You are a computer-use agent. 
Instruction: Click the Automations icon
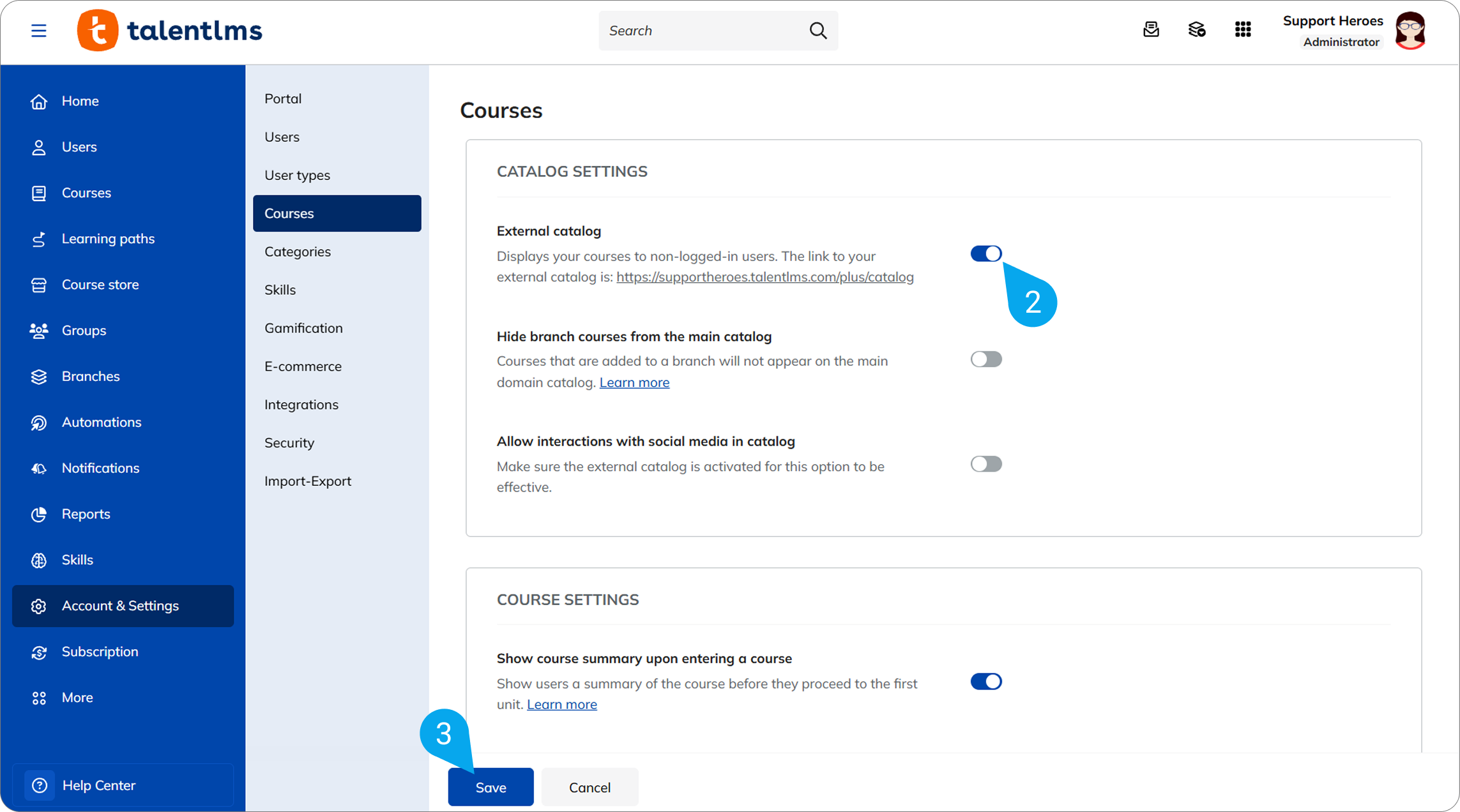(x=39, y=423)
